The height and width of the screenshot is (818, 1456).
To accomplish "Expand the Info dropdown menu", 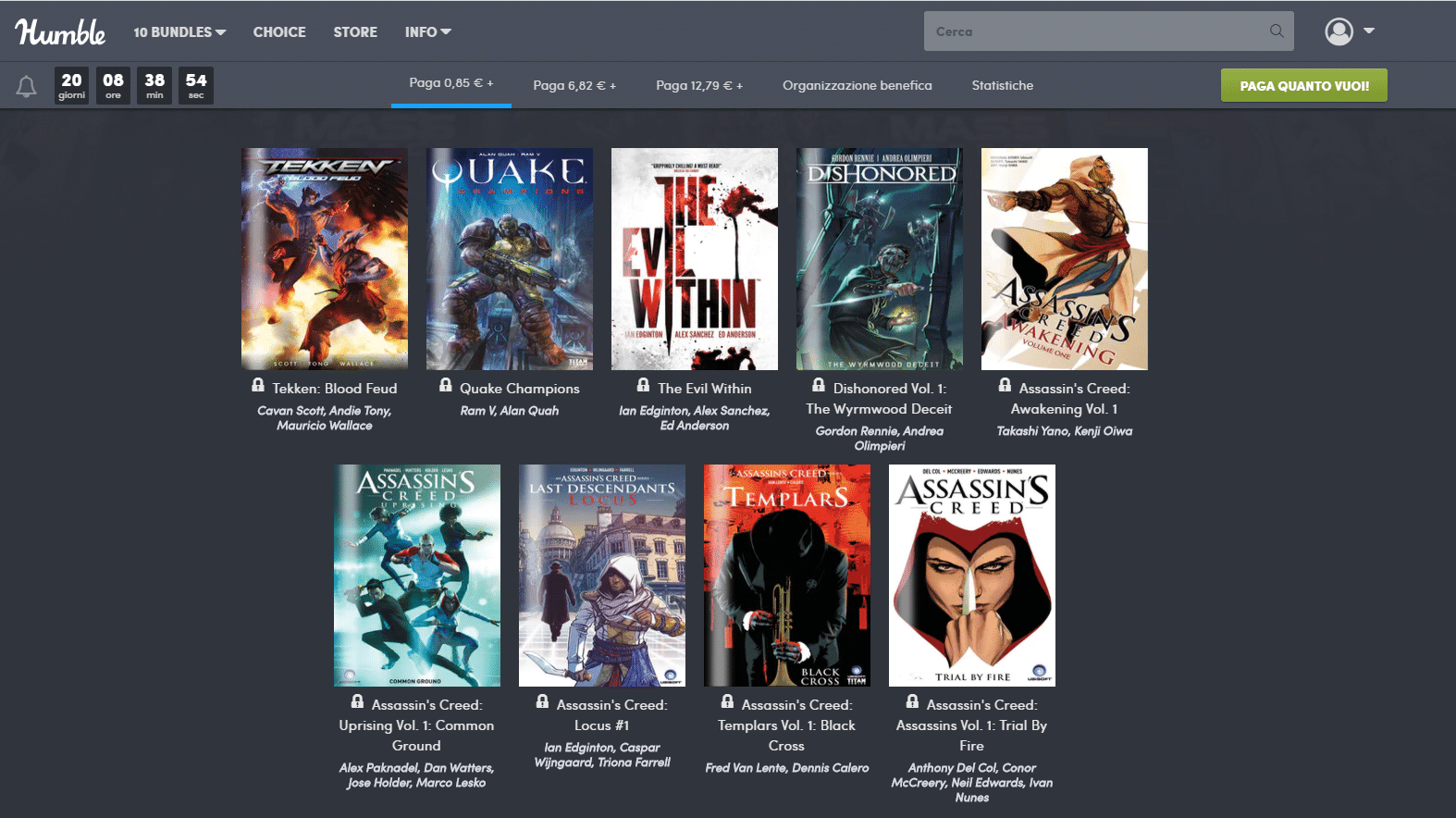I will [x=427, y=31].
